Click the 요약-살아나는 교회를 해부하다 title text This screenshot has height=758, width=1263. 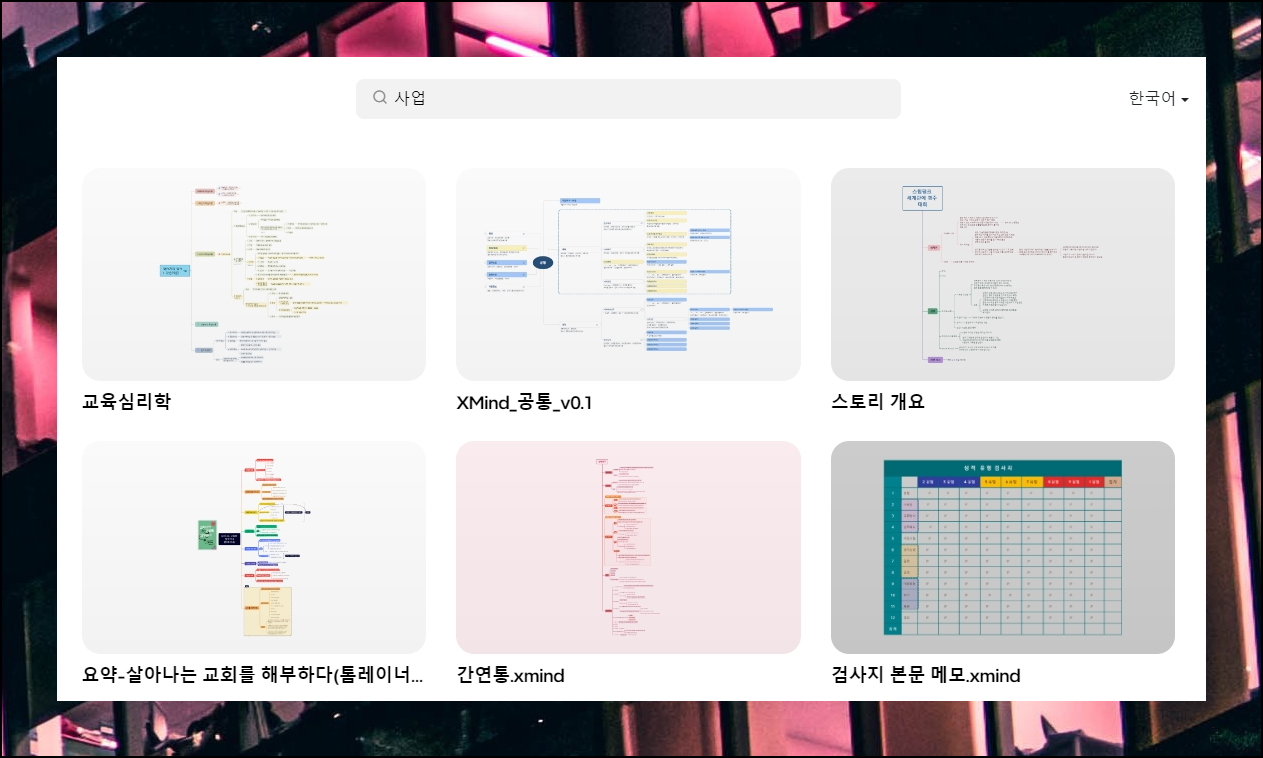coord(253,675)
